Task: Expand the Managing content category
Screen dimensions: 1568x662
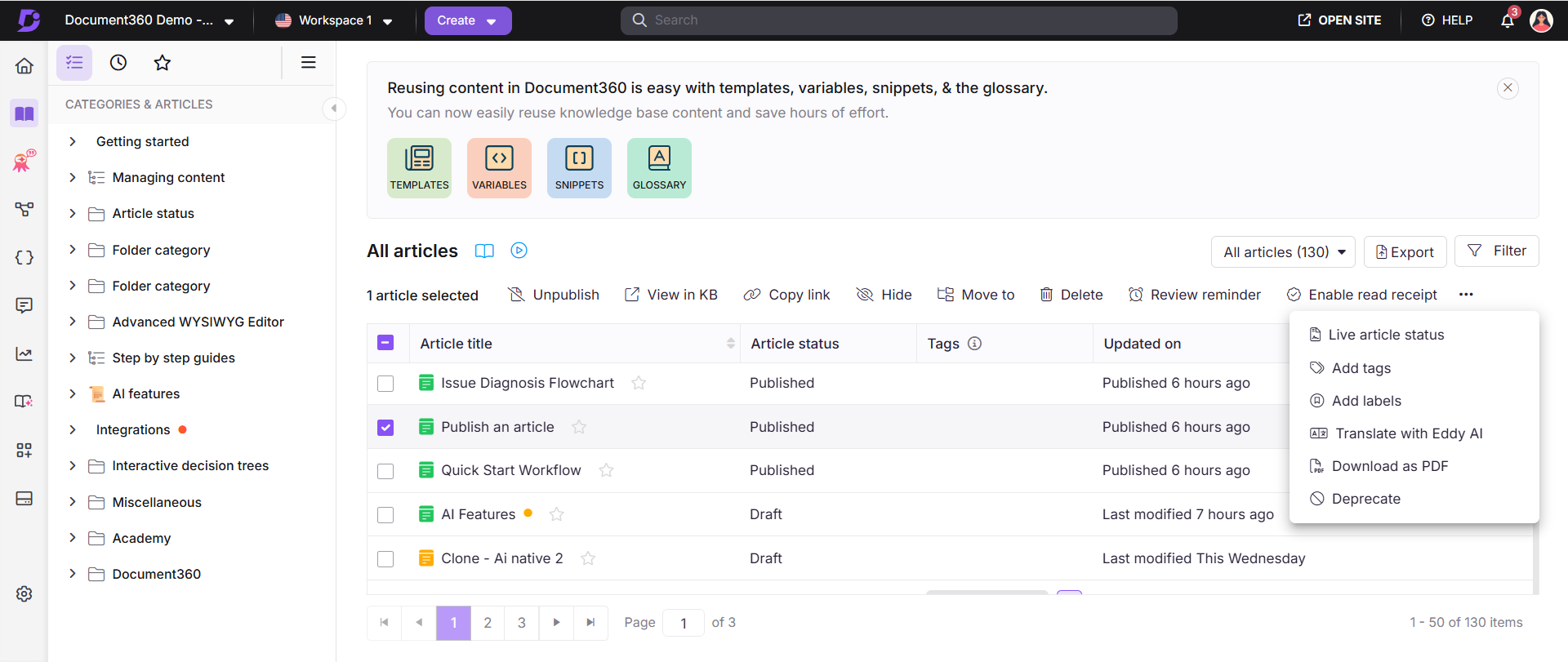Action: tap(73, 177)
